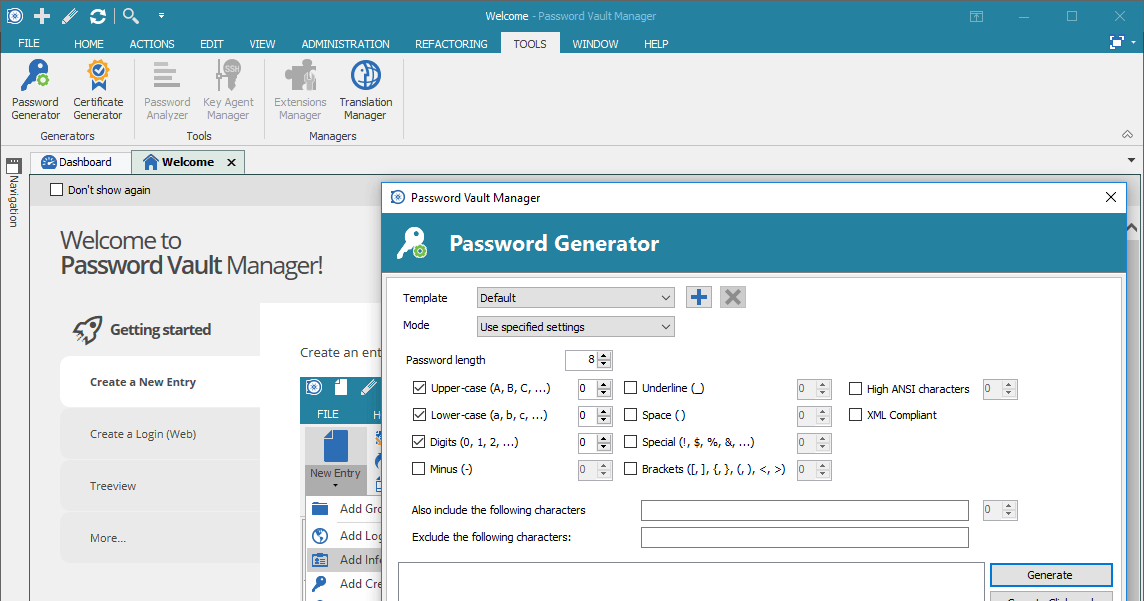This screenshot has height=601, width=1144.
Task: Click the search icon in quick access toolbar
Action: (x=130, y=15)
